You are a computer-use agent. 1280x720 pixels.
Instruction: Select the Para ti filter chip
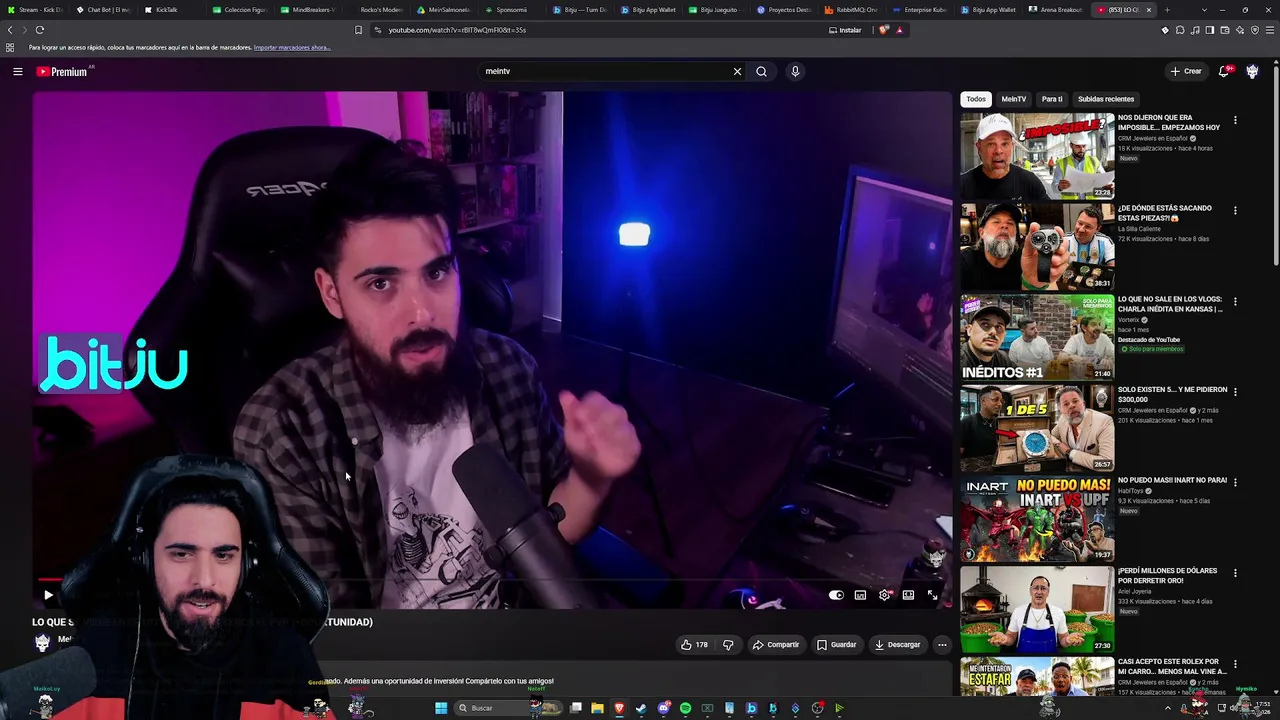click(x=1052, y=99)
